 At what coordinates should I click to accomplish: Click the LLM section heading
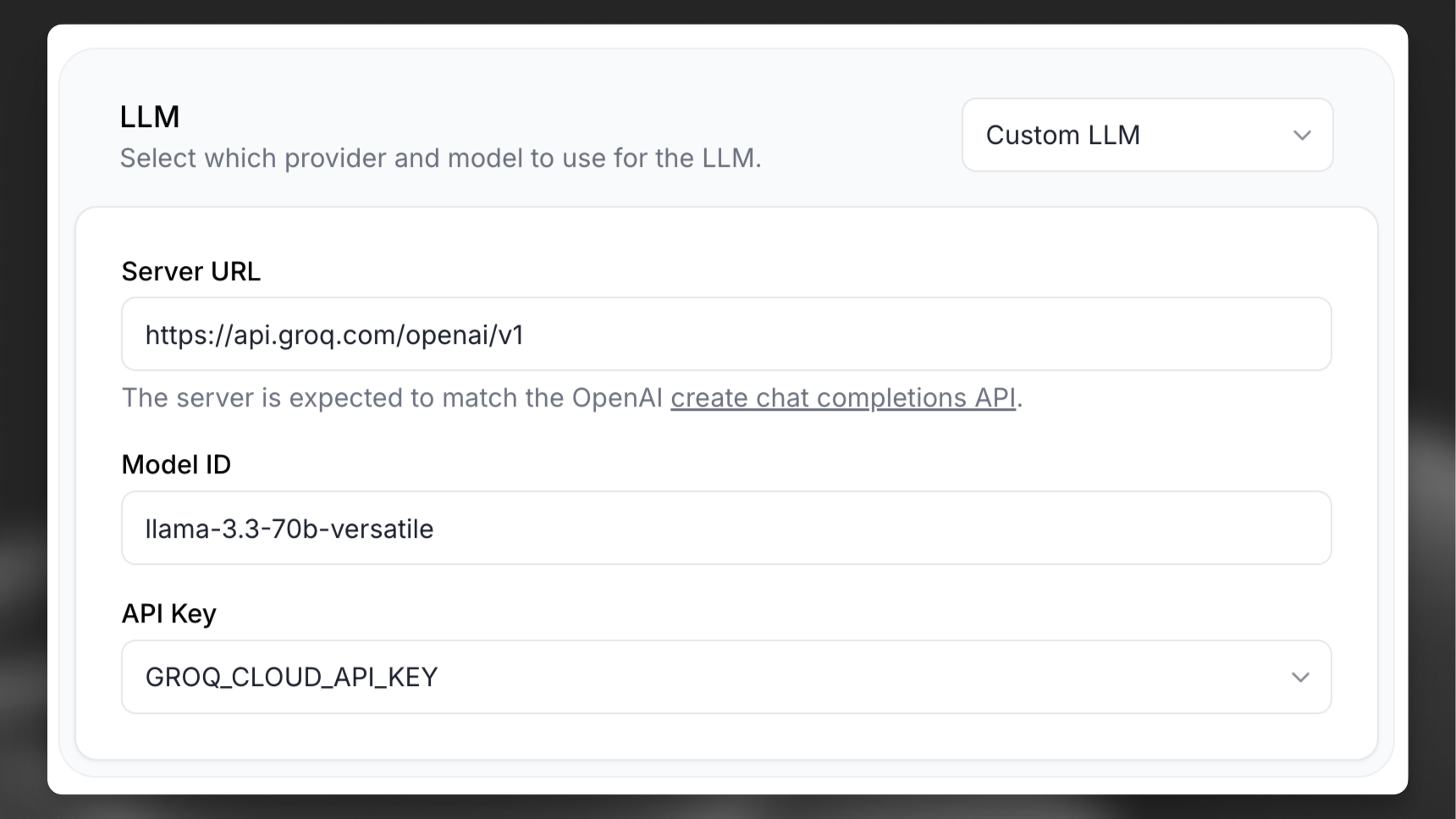click(149, 116)
